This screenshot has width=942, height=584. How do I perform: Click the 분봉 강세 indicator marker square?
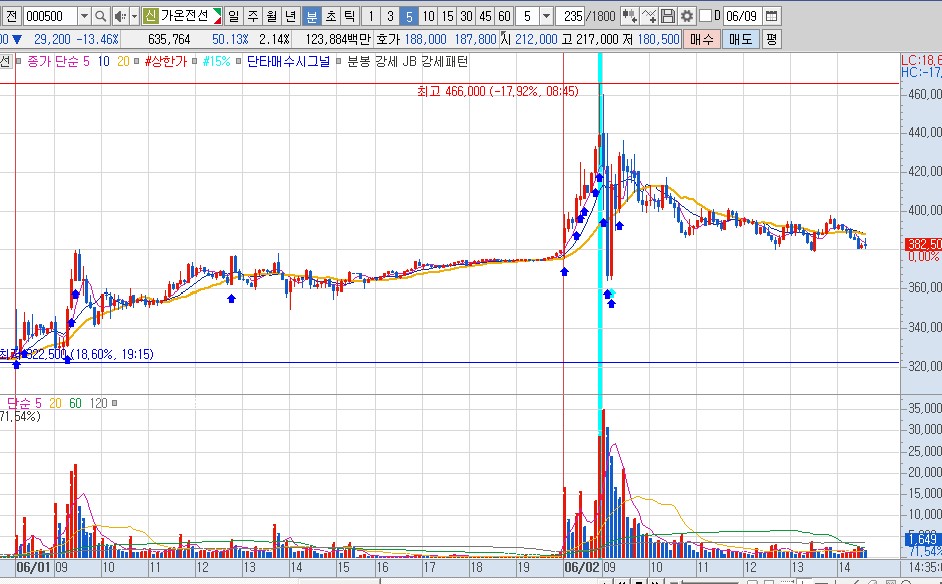(339, 61)
